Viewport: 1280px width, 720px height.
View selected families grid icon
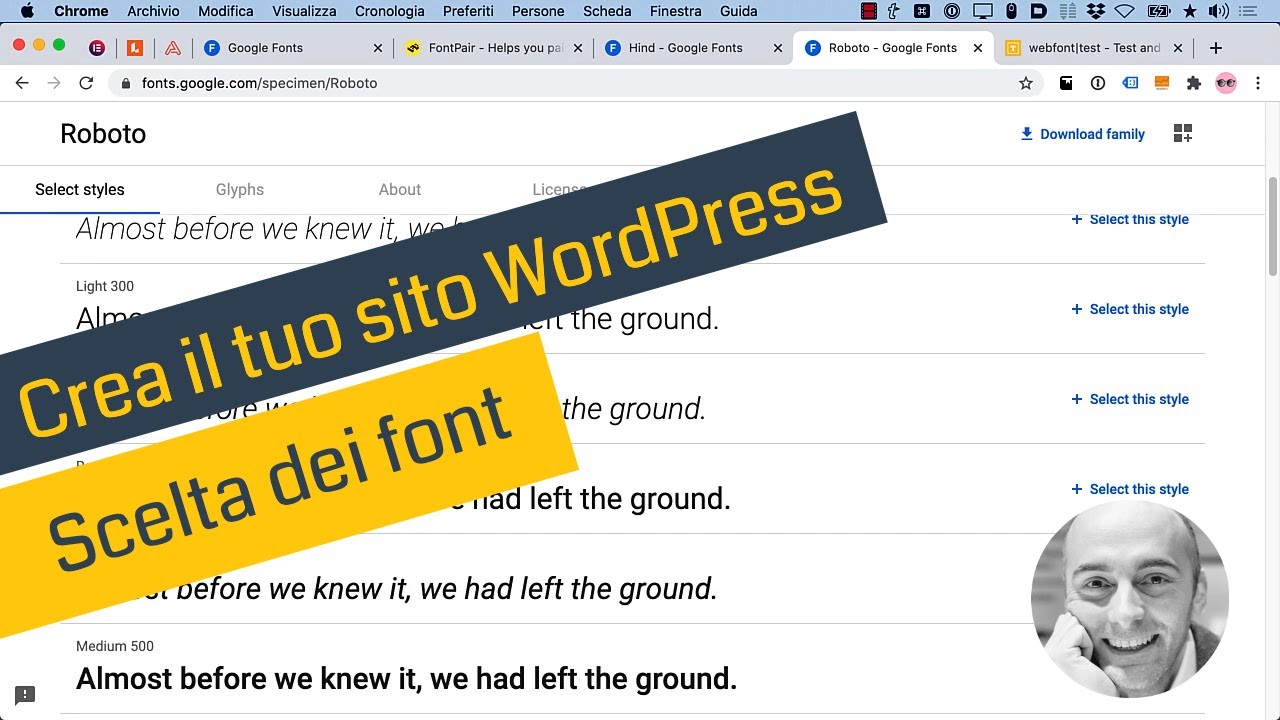tap(1183, 134)
